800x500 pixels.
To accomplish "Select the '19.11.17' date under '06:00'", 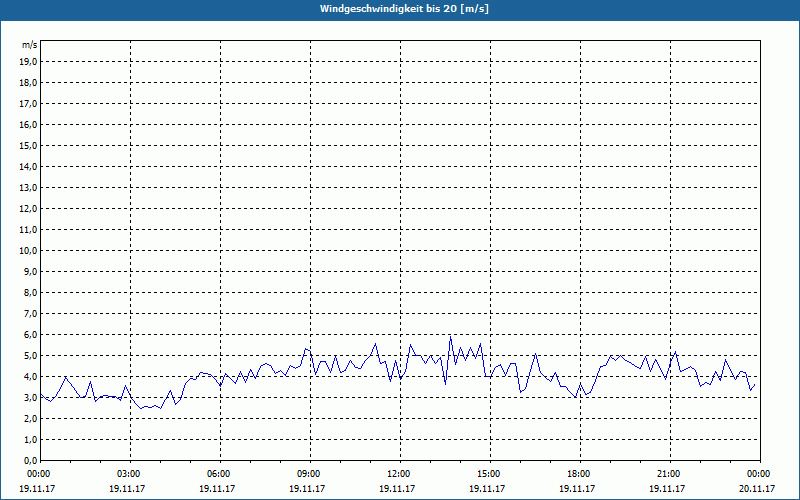I will pyautogui.click(x=217, y=488).
